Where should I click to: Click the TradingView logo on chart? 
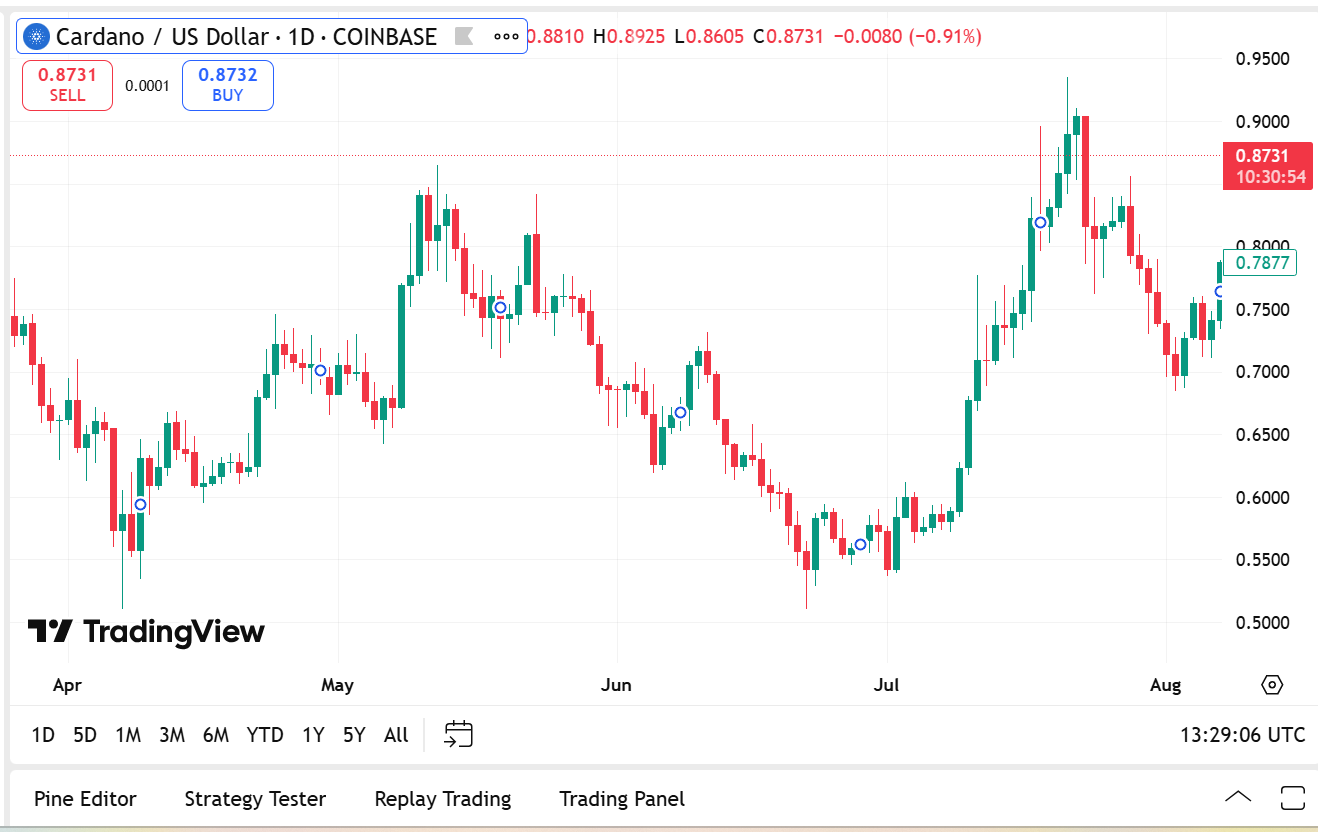[146, 631]
